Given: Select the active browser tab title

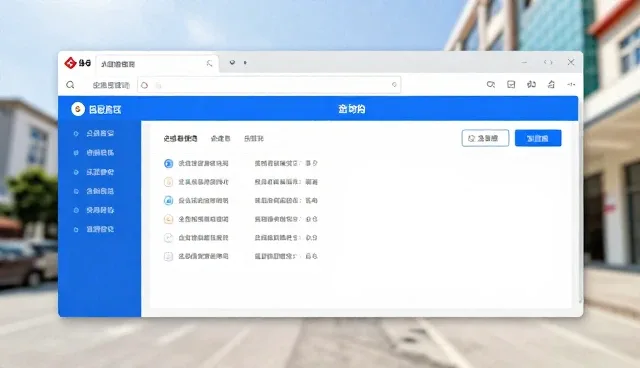Looking at the screenshot, I should tap(118, 64).
